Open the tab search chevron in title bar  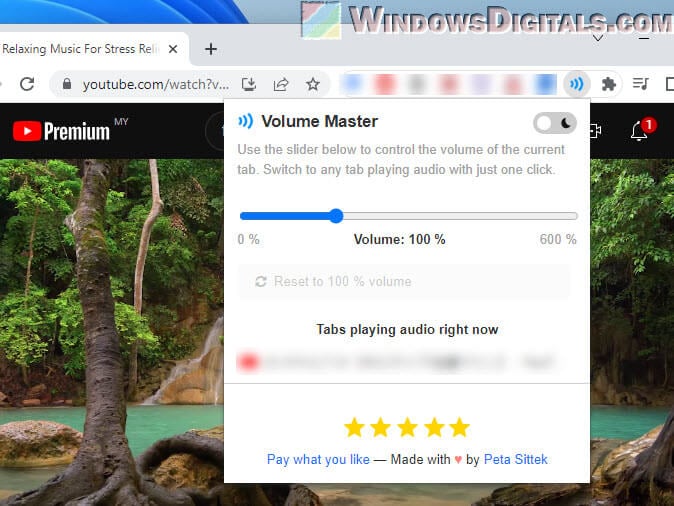click(597, 38)
